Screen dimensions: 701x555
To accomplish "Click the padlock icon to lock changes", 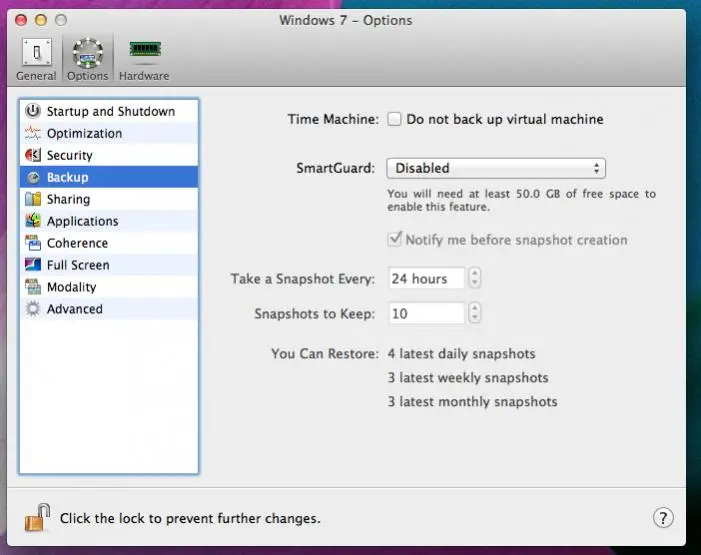I will (x=37, y=517).
